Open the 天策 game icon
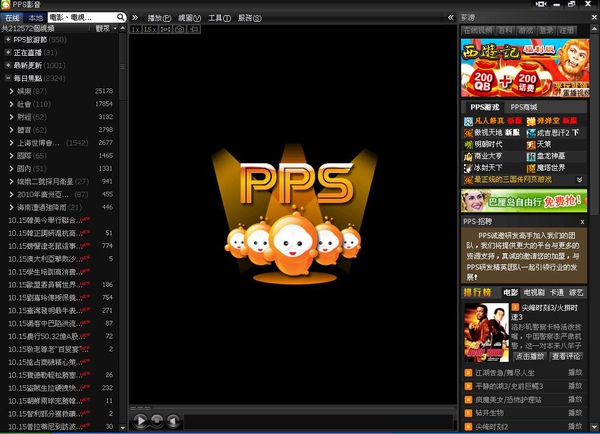Screen dimensions: 600x434 point(531,145)
